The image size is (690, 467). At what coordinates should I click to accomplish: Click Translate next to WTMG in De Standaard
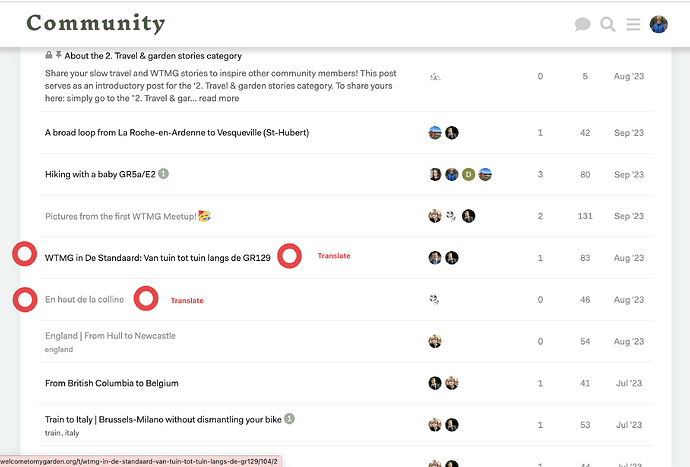pyautogui.click(x=334, y=256)
